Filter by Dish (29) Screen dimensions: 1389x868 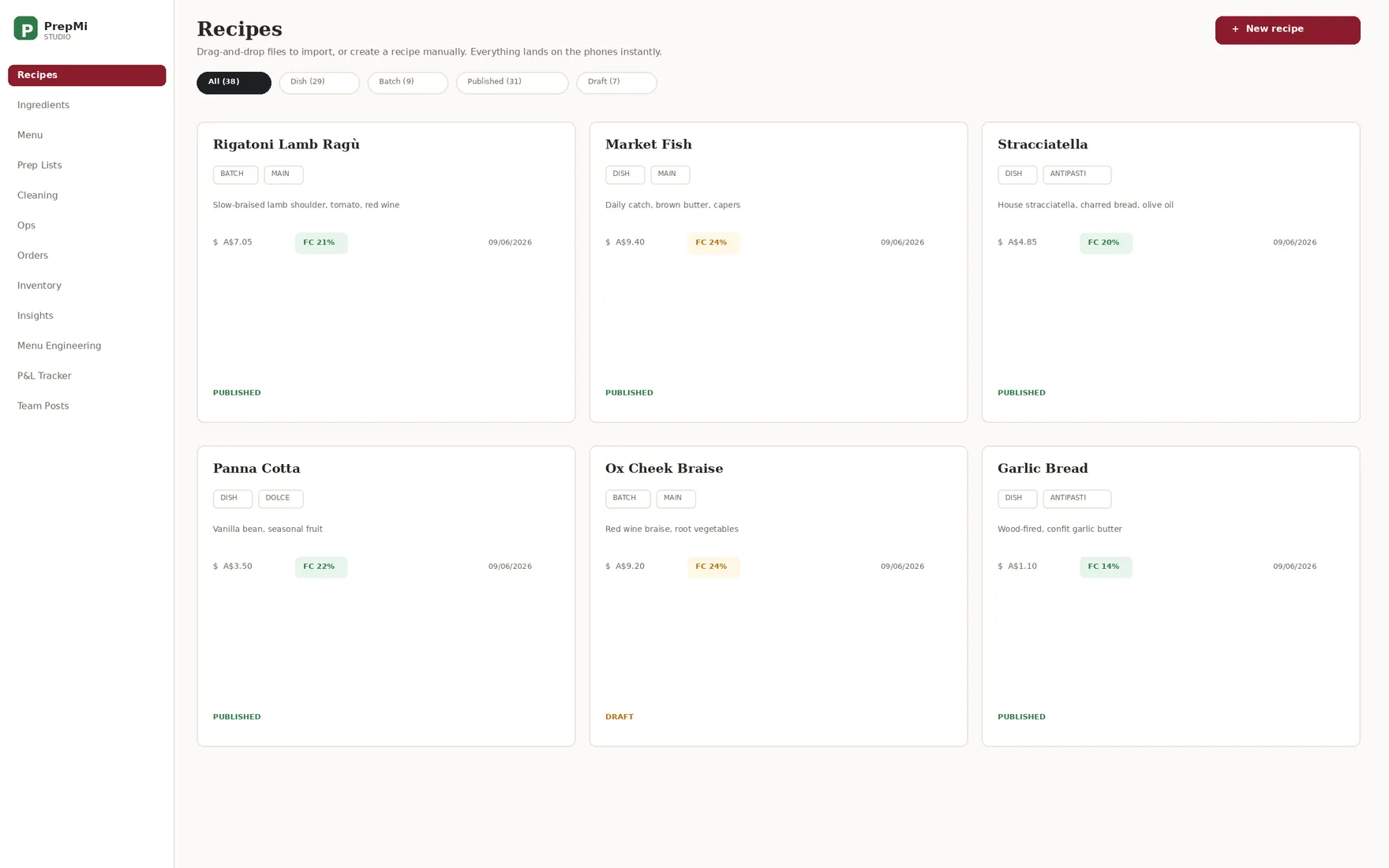[319, 82]
